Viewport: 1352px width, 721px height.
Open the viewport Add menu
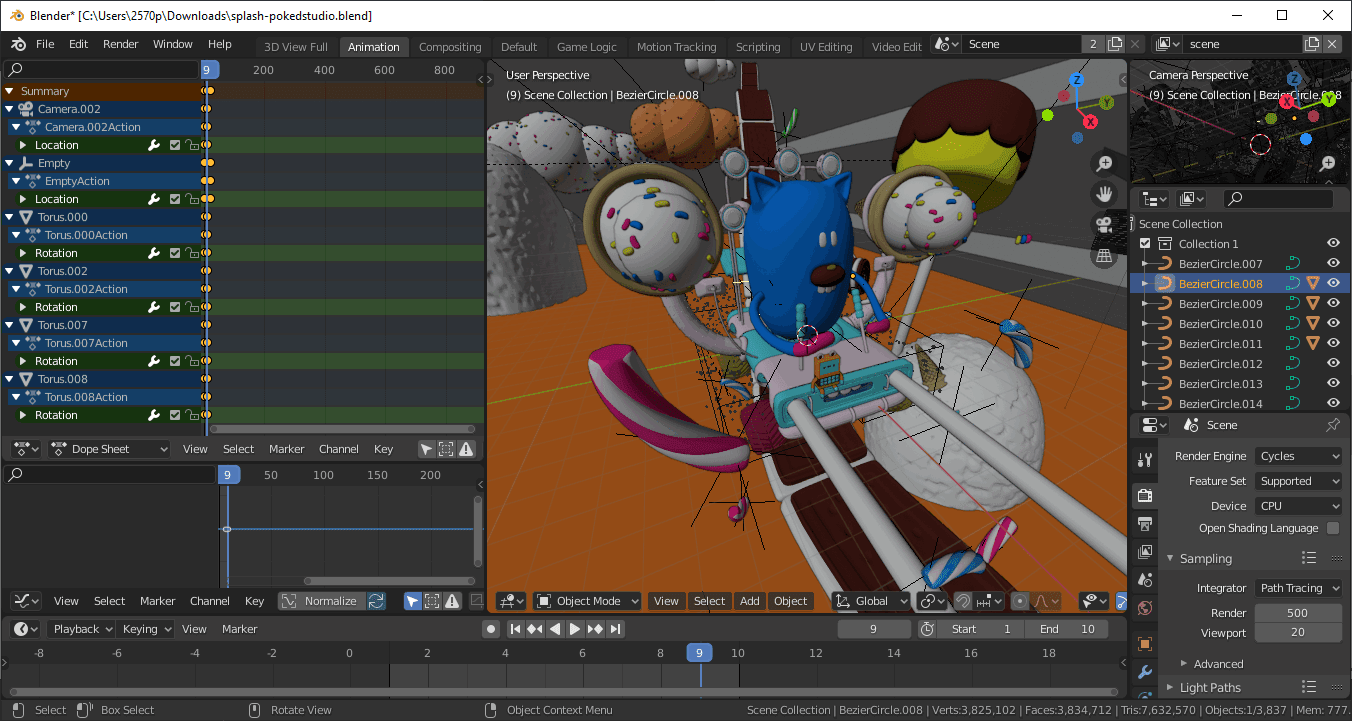pos(749,601)
